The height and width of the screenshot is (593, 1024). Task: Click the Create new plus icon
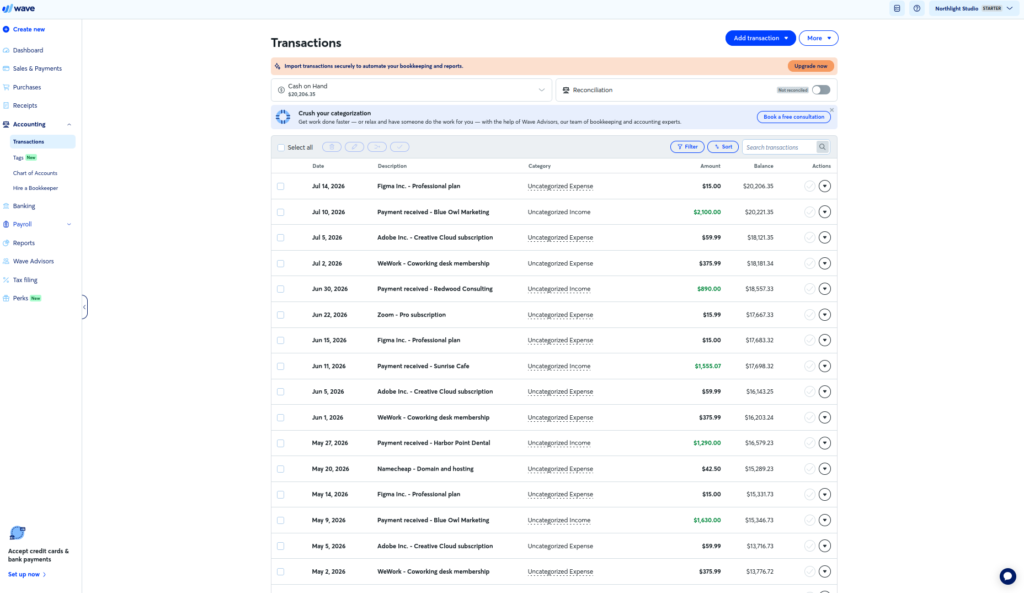(6, 29)
